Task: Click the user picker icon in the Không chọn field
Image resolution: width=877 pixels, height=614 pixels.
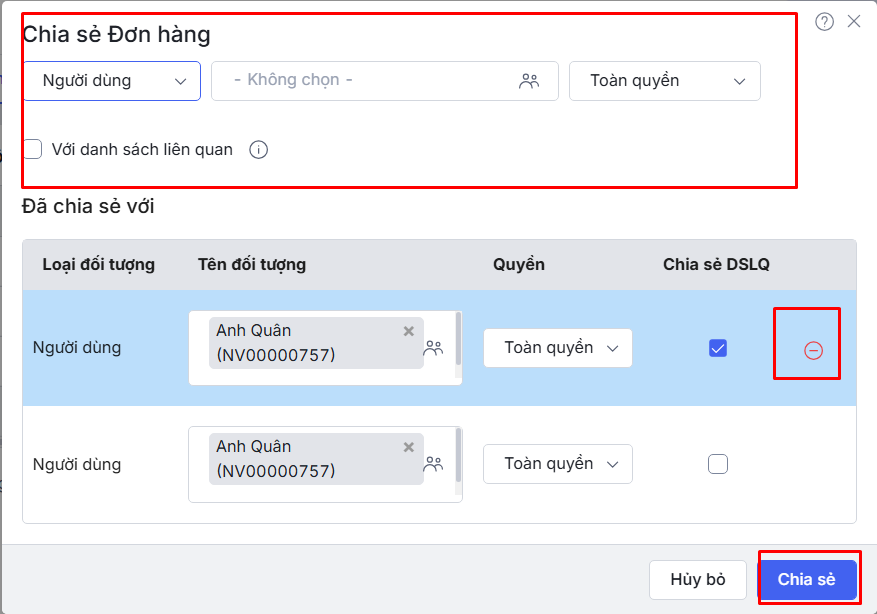Action: [x=529, y=81]
